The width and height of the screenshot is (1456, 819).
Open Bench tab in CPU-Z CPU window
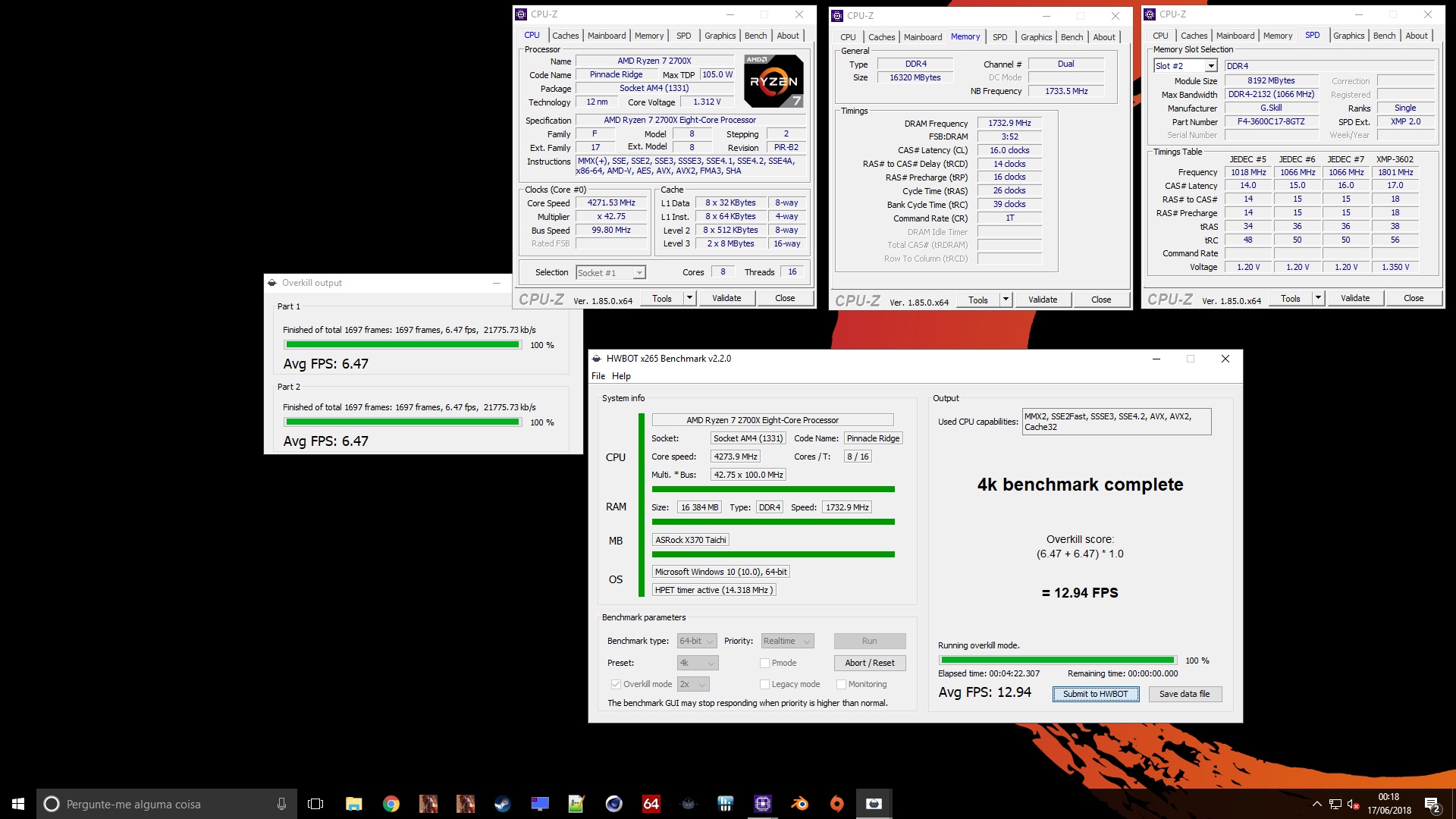pos(755,36)
